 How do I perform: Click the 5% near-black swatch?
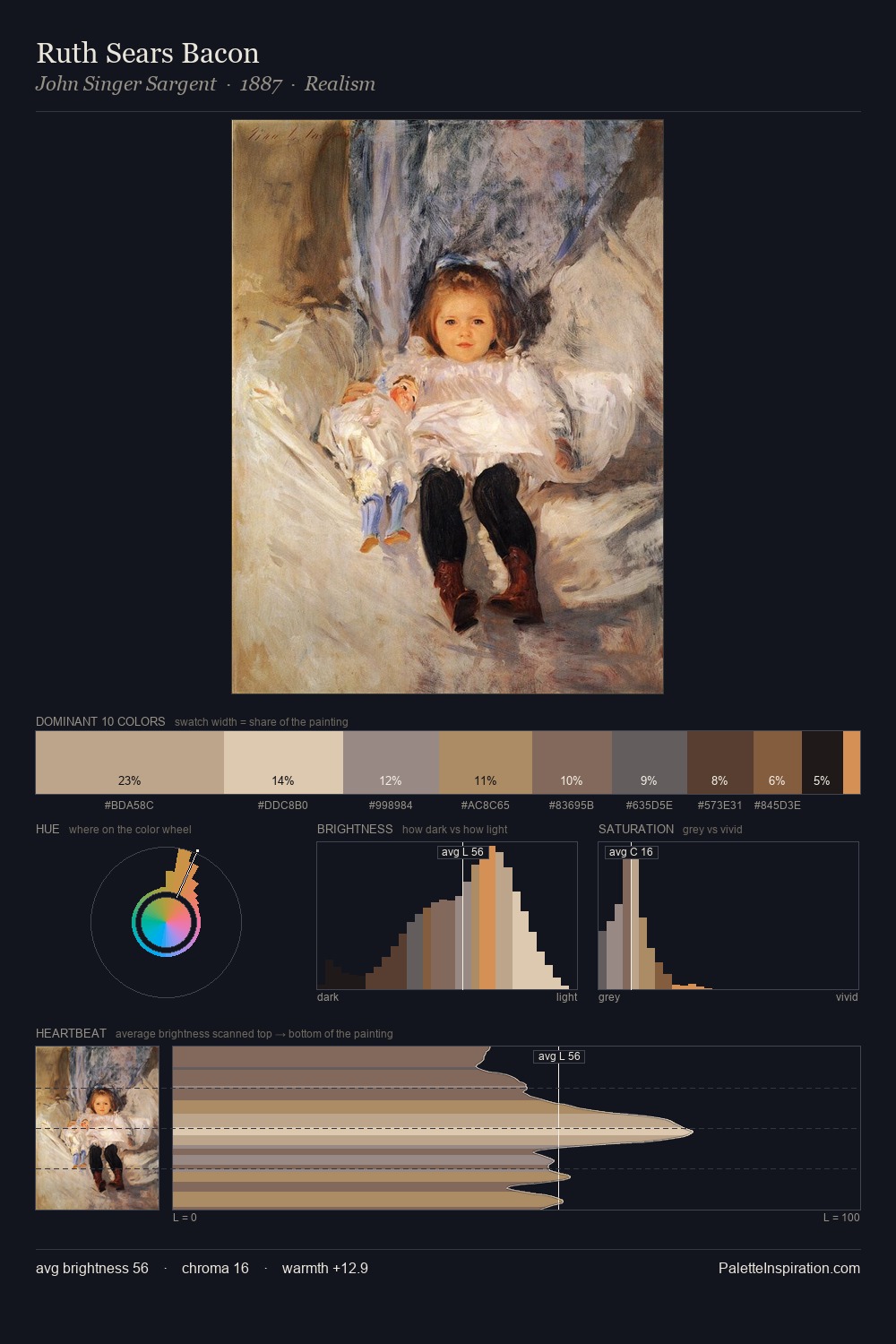click(x=823, y=762)
